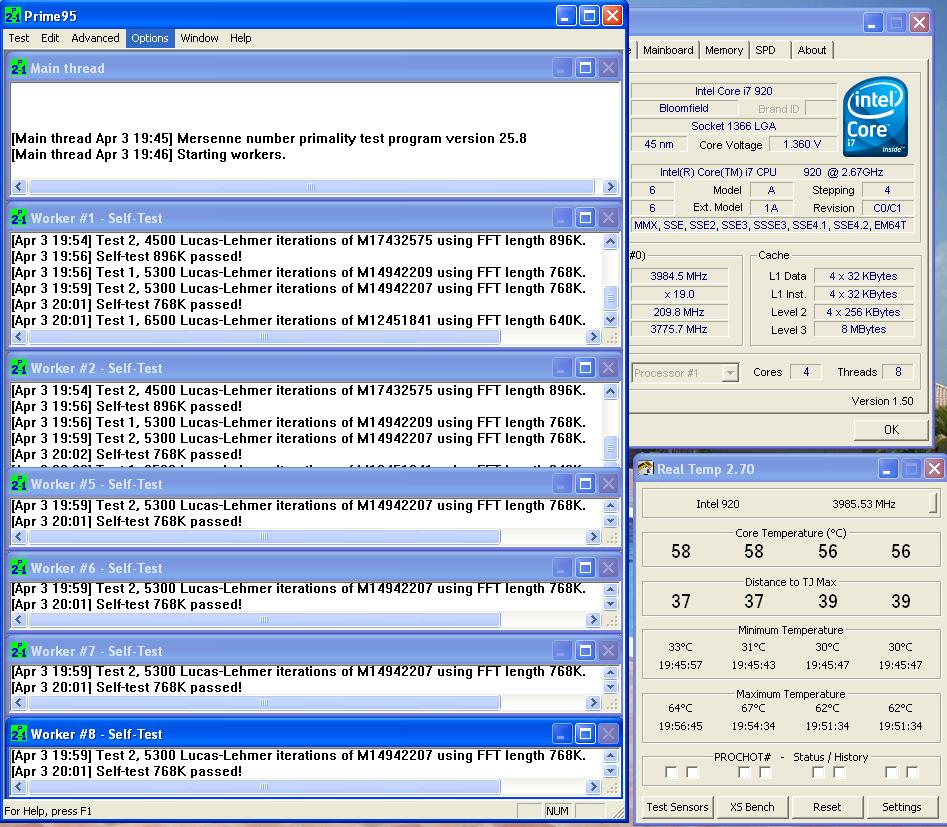Click the Worker #6 Self-Test window icon
Viewport: 947px width, 827px height.
19,567
